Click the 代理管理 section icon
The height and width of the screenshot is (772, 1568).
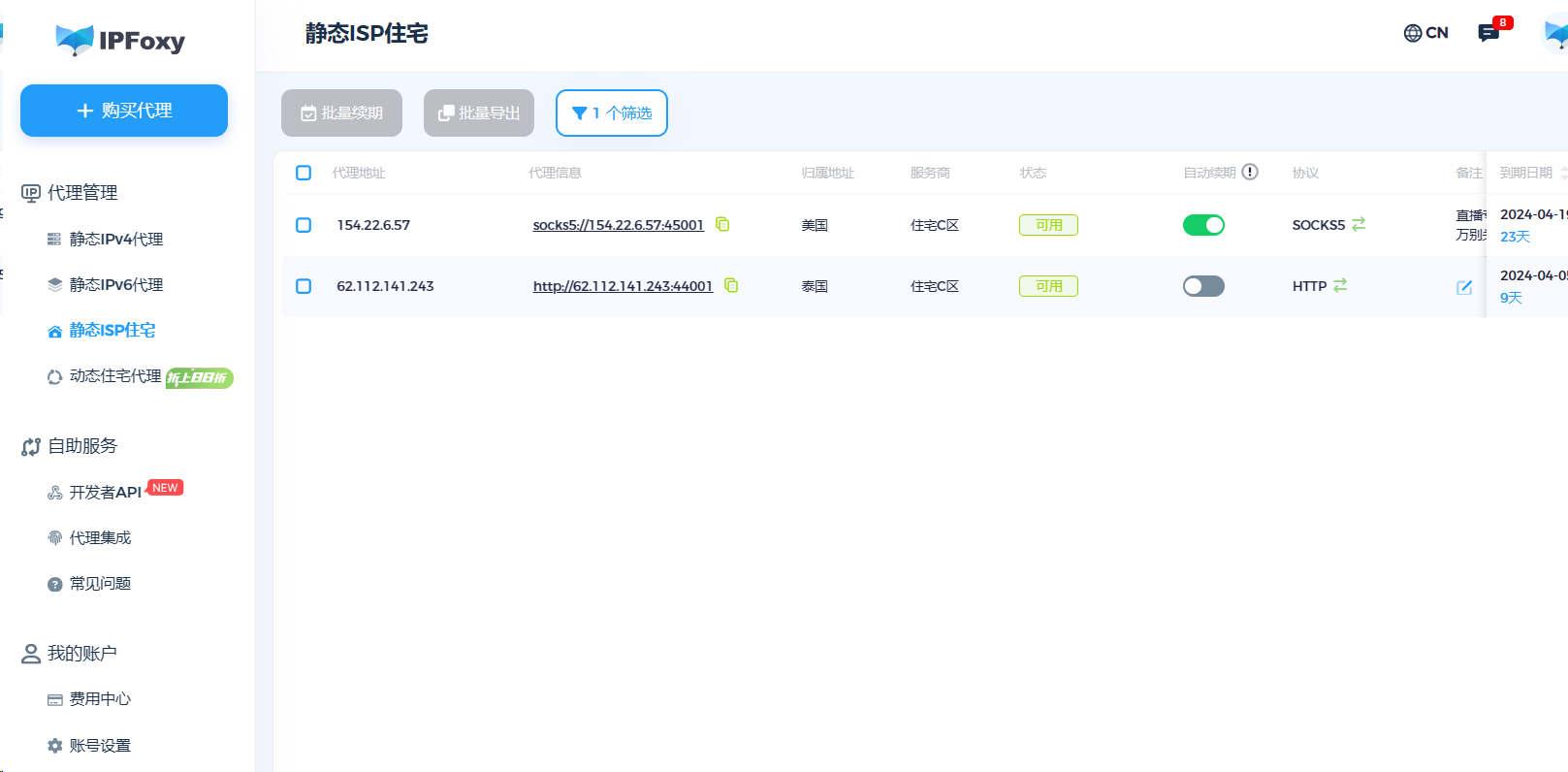point(31,193)
